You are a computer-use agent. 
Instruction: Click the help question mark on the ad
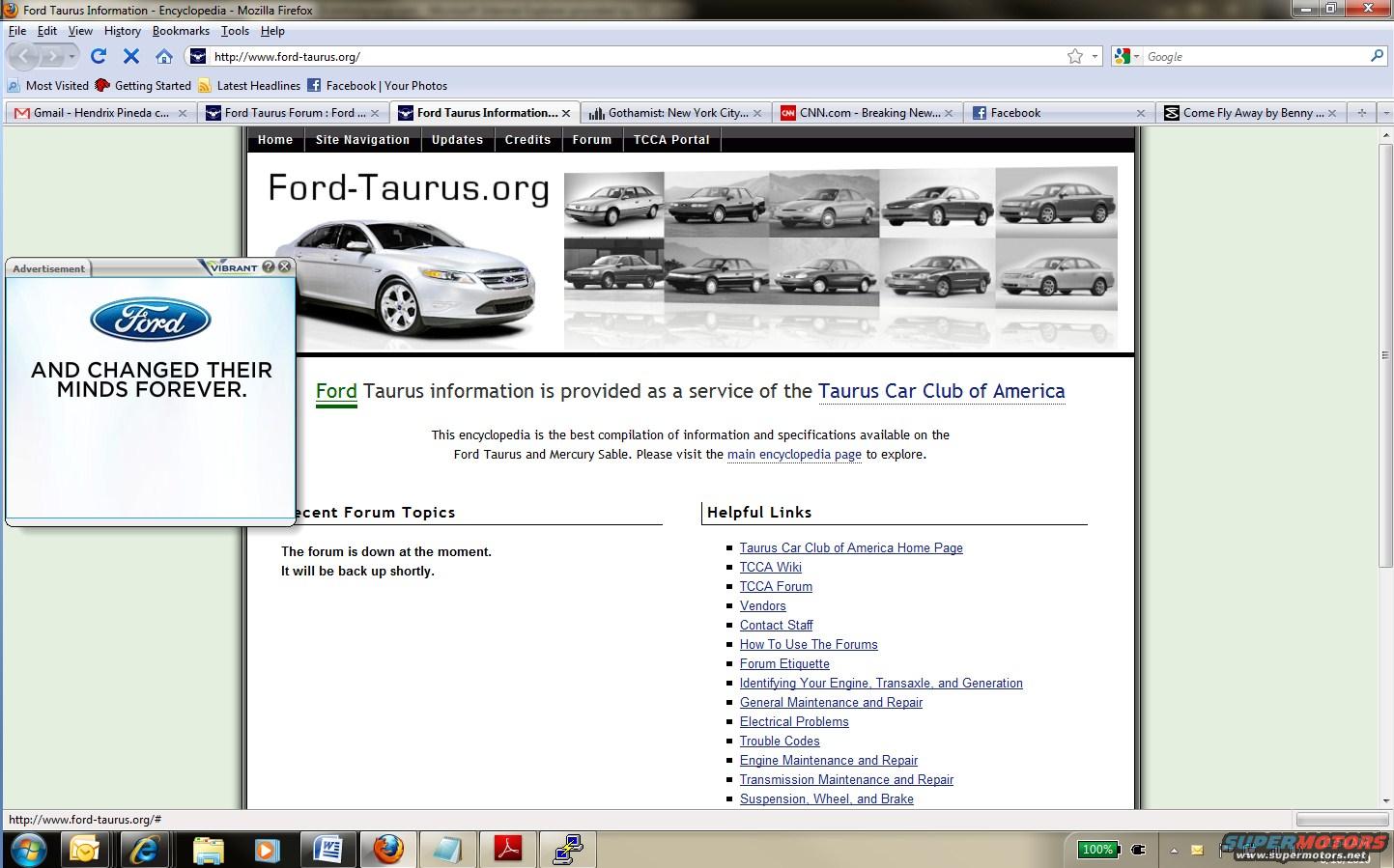tap(269, 266)
